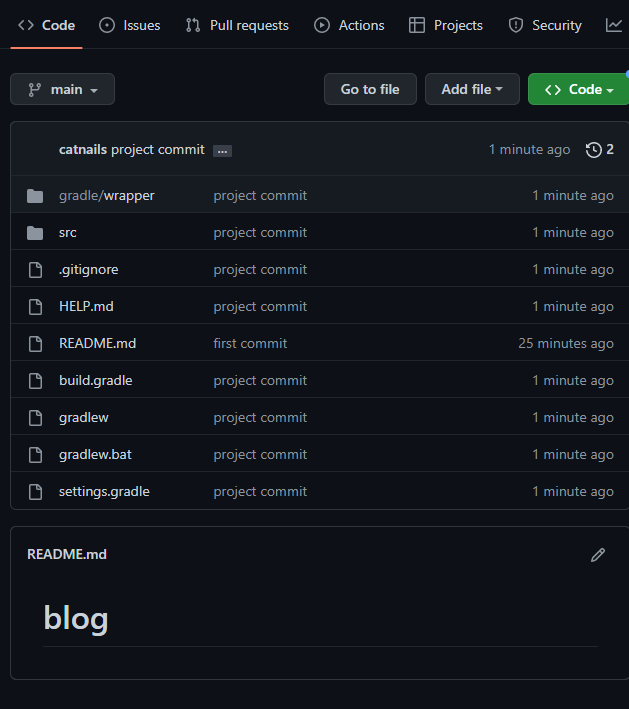Open the .gitignore file
Screen dimensions: 629x709
click(89, 270)
